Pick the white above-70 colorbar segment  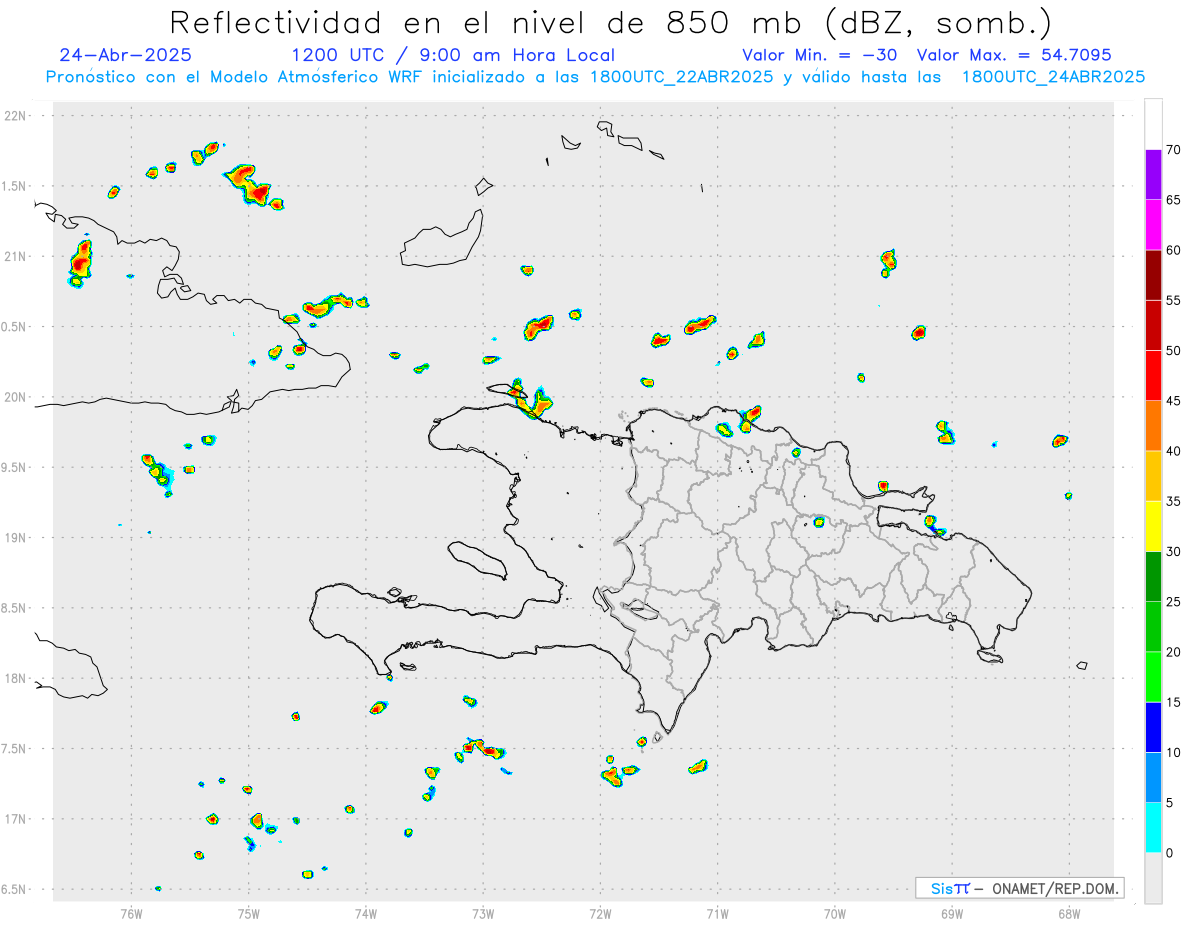coord(1153,124)
